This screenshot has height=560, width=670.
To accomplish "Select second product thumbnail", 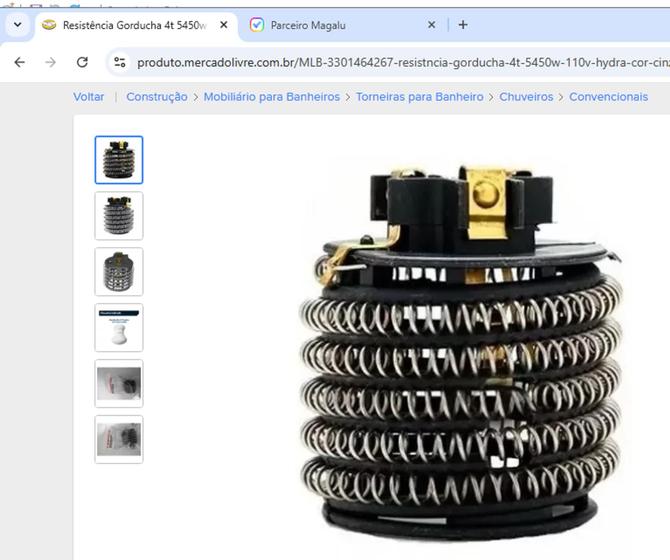I will click(119, 216).
